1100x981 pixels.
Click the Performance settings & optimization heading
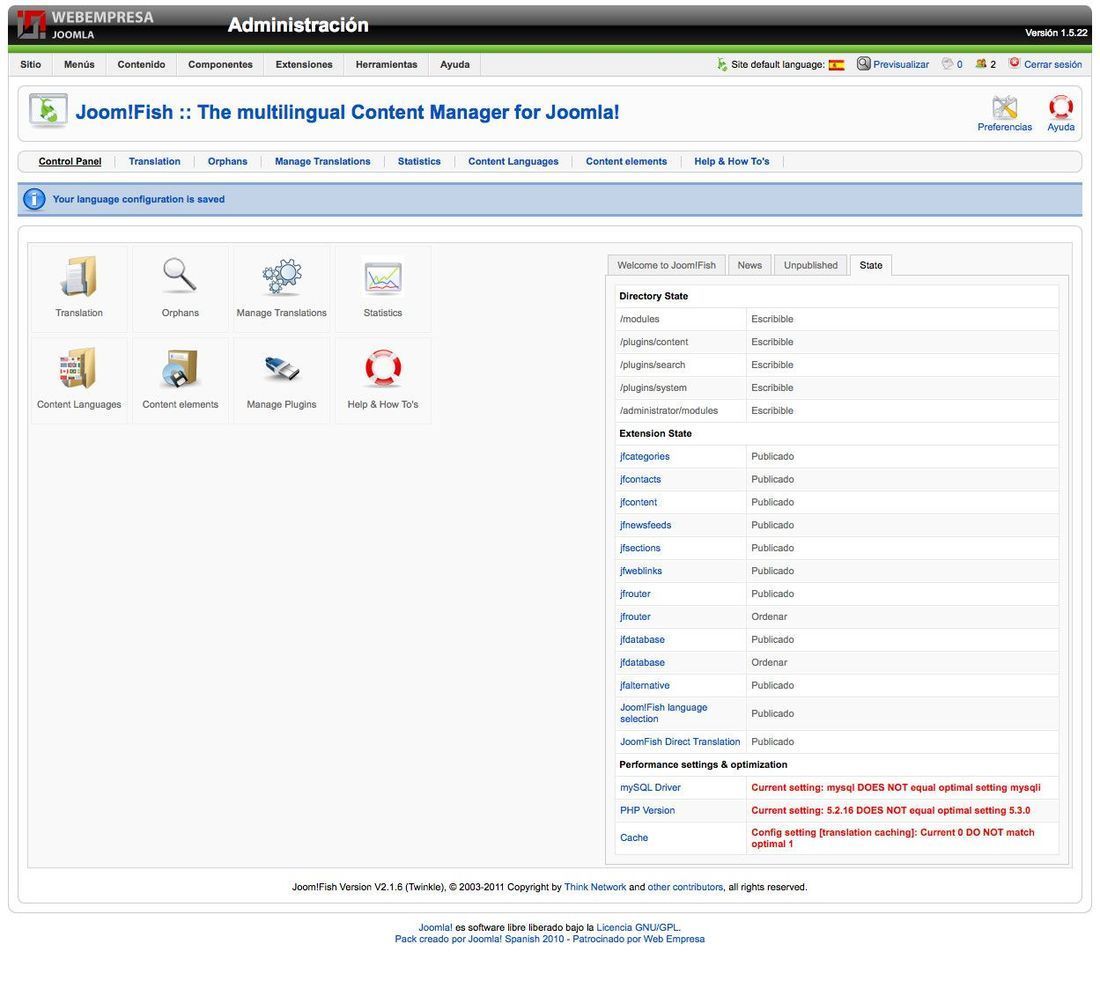click(703, 765)
